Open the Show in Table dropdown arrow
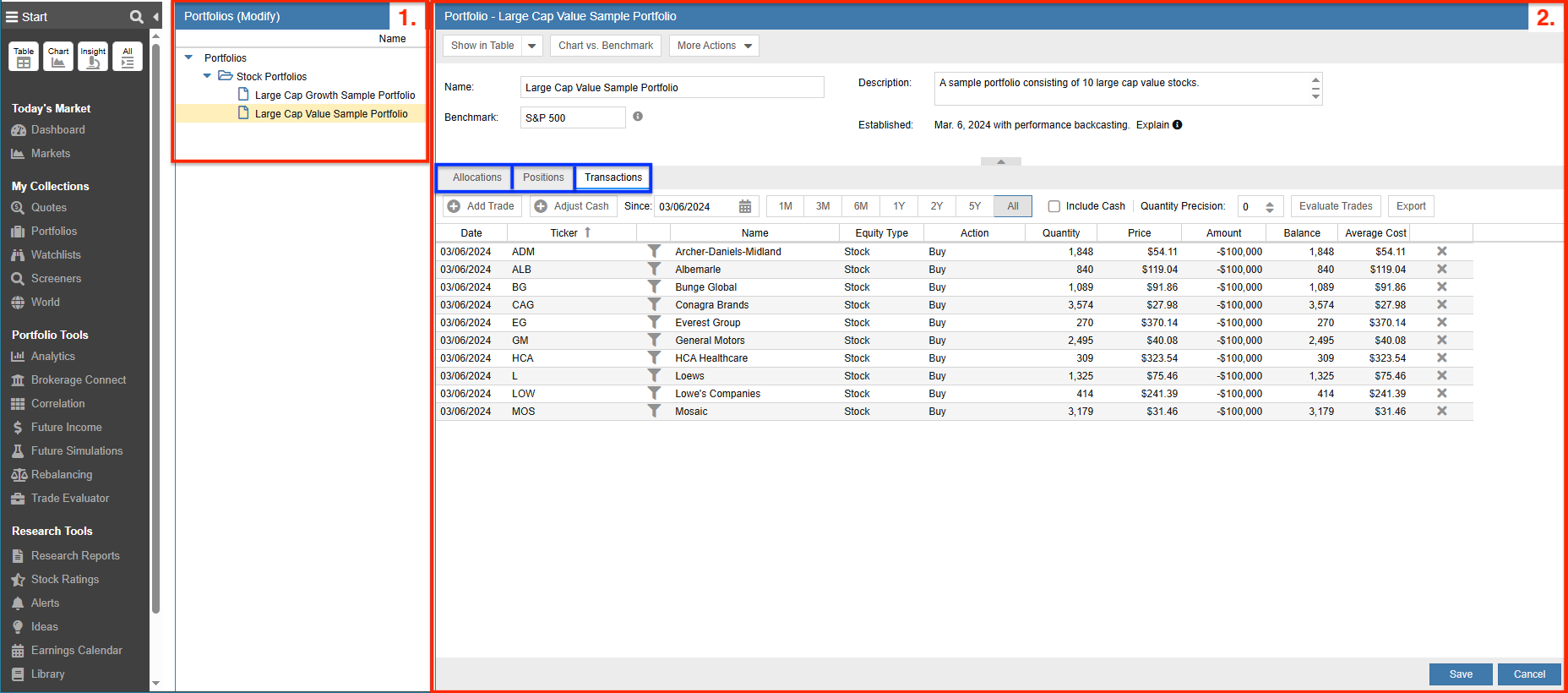 point(532,46)
